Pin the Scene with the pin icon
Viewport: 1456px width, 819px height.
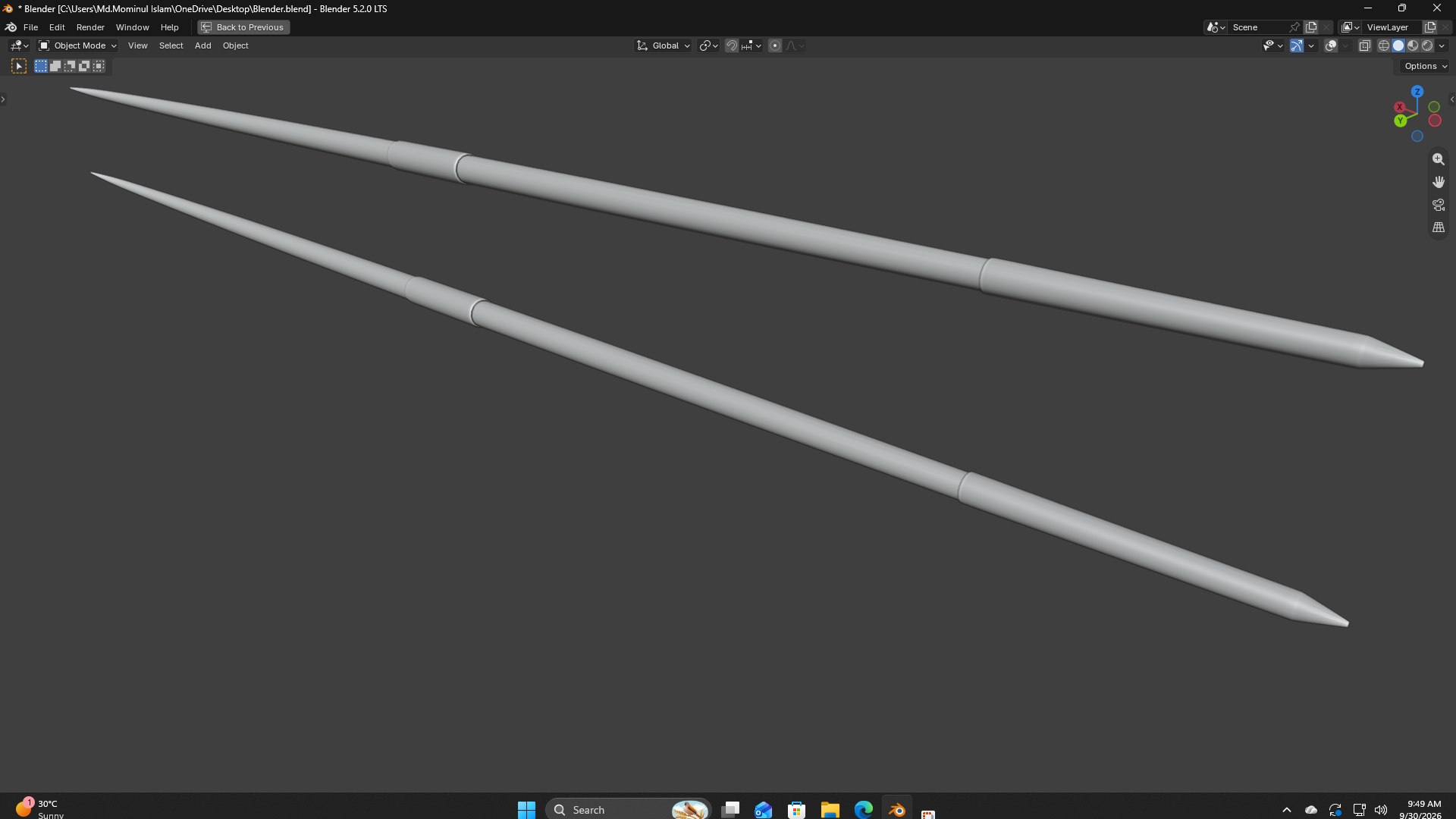[x=1294, y=27]
